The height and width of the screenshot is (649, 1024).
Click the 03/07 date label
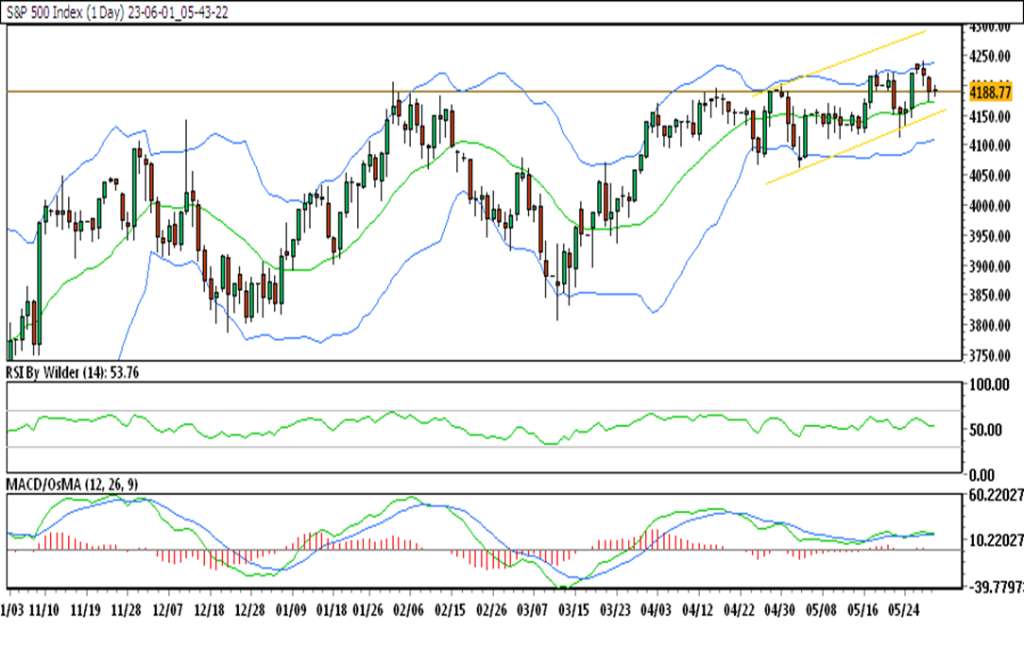532,610
